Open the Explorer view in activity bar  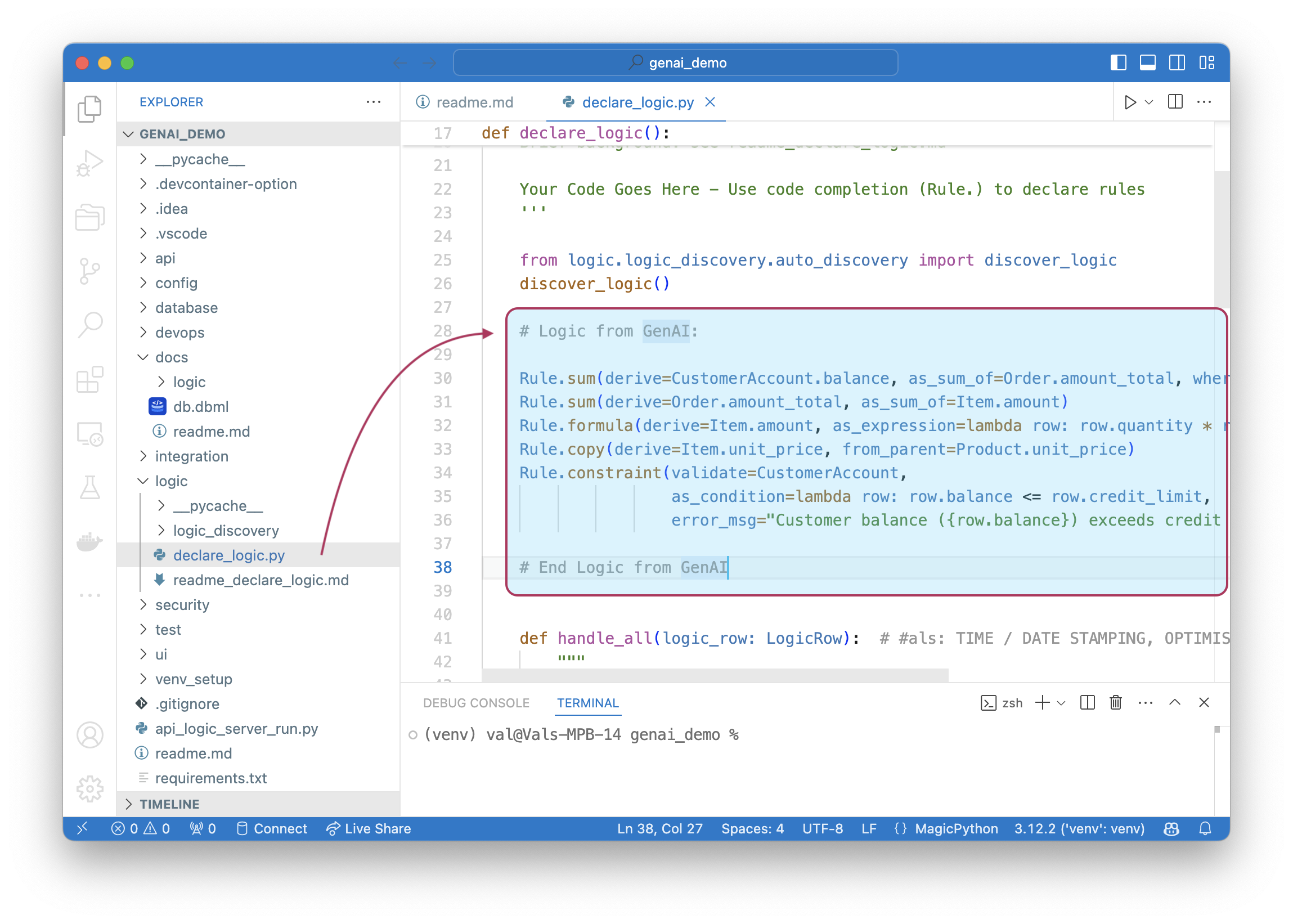pos(89,109)
